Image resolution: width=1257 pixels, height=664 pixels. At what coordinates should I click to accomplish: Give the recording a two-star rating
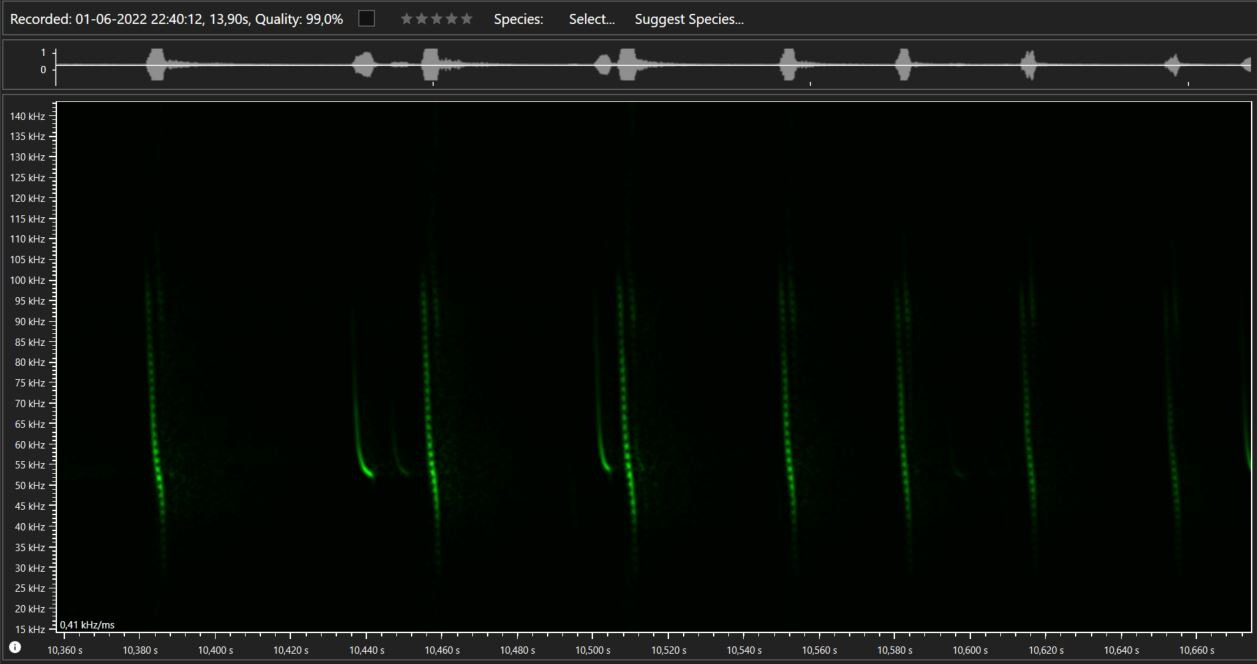[x=421, y=19]
